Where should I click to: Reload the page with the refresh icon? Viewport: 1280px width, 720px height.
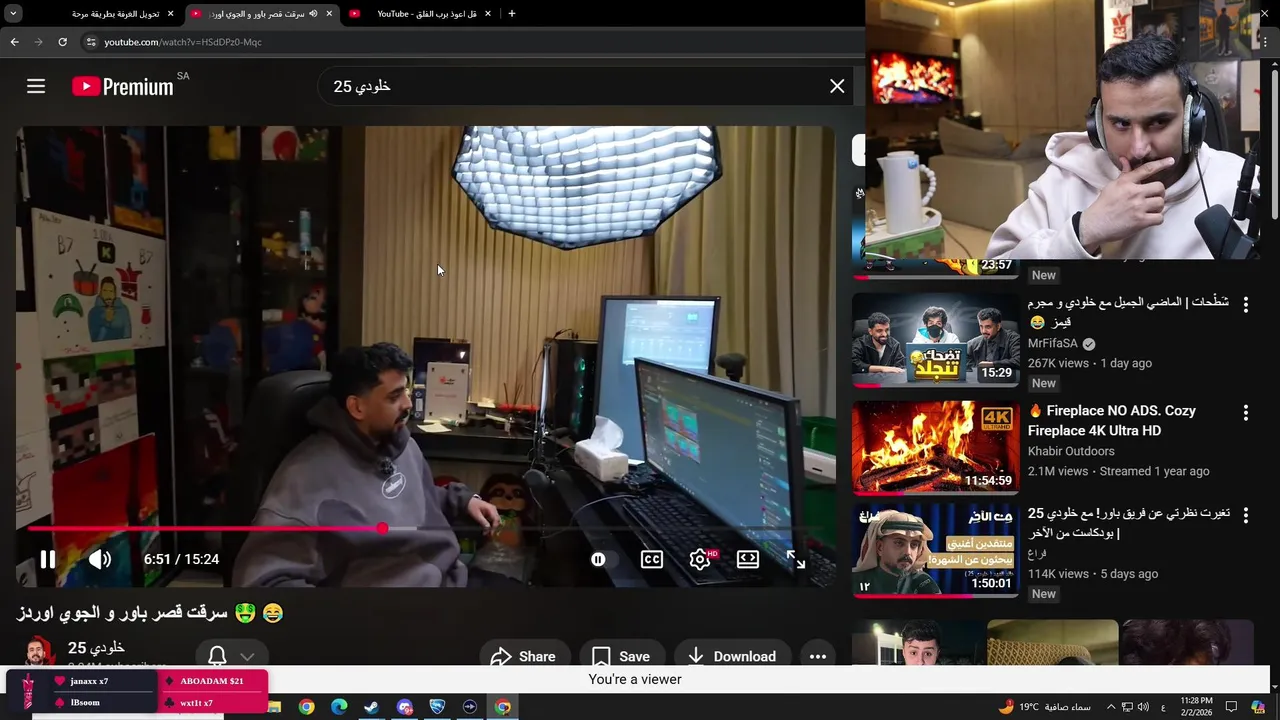point(62,42)
